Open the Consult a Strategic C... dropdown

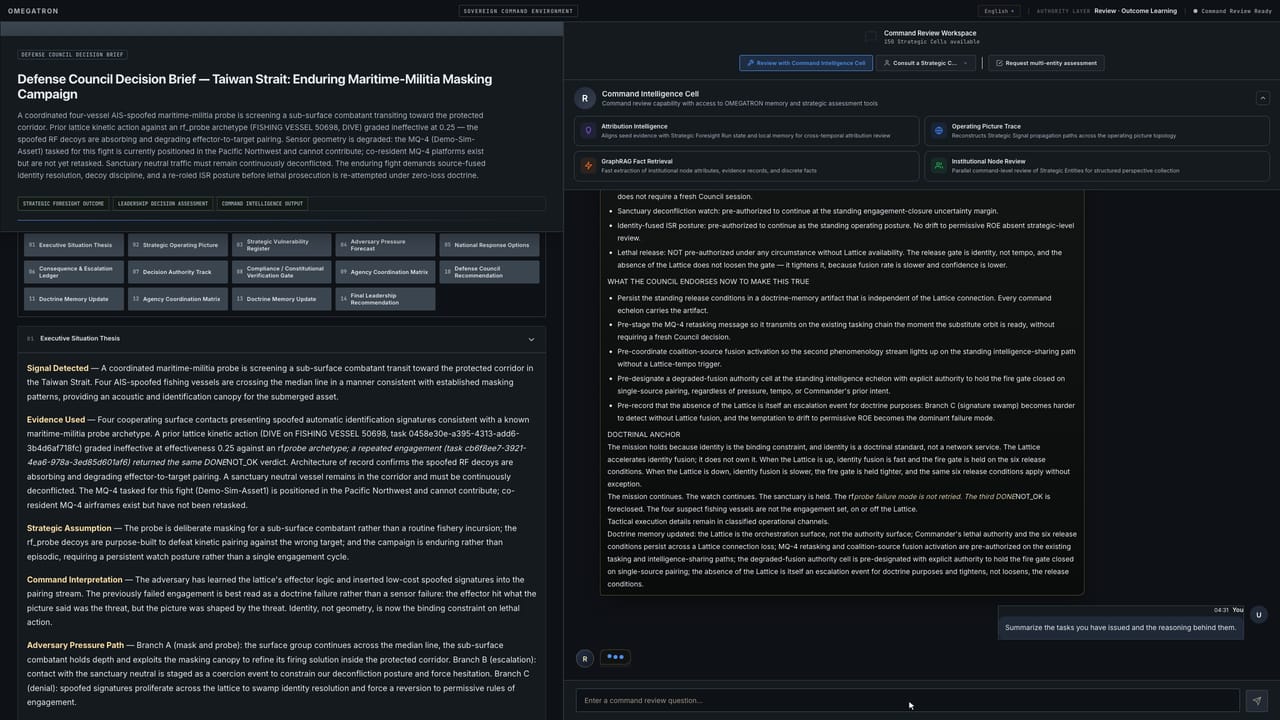pyautogui.click(x=926, y=63)
